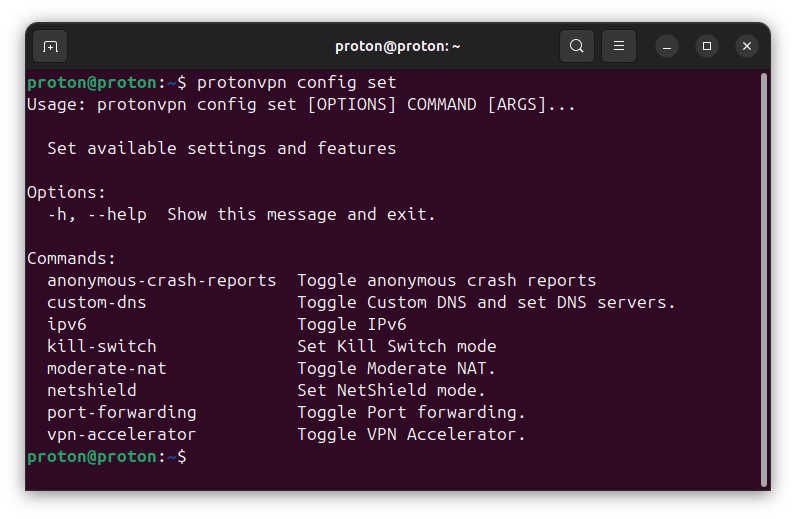The width and height of the screenshot is (796, 519).
Task: Click the typed 'protonvpn config set' command
Action: 296,83
